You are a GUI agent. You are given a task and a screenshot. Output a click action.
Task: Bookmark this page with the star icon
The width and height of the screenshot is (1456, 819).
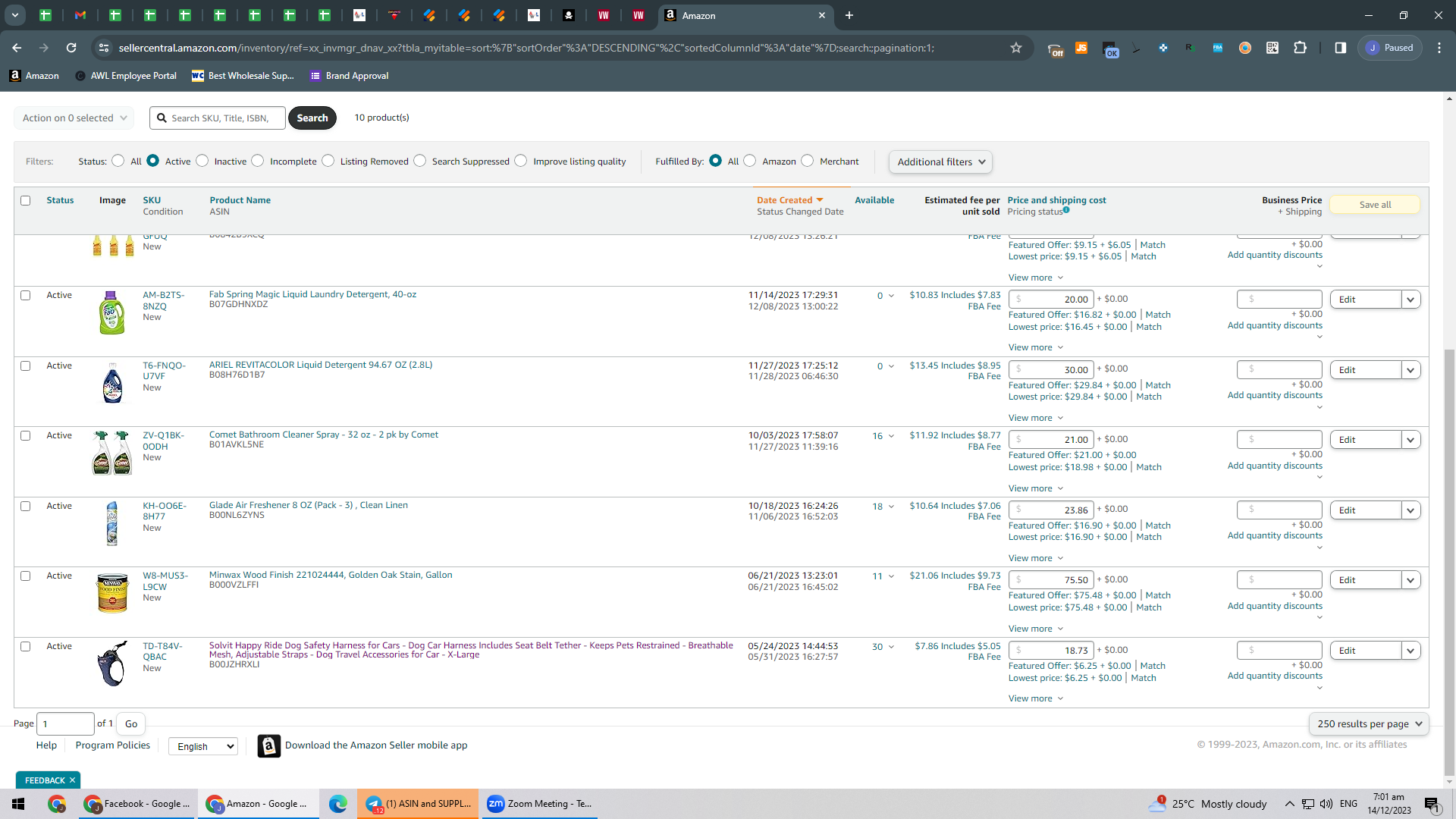point(1016,48)
